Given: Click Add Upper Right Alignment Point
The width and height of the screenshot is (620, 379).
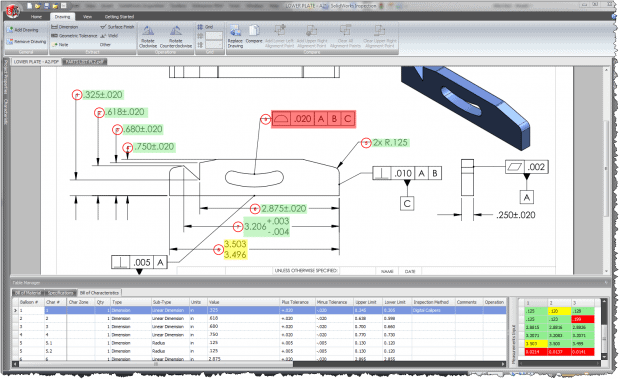Looking at the screenshot, I should [312, 36].
